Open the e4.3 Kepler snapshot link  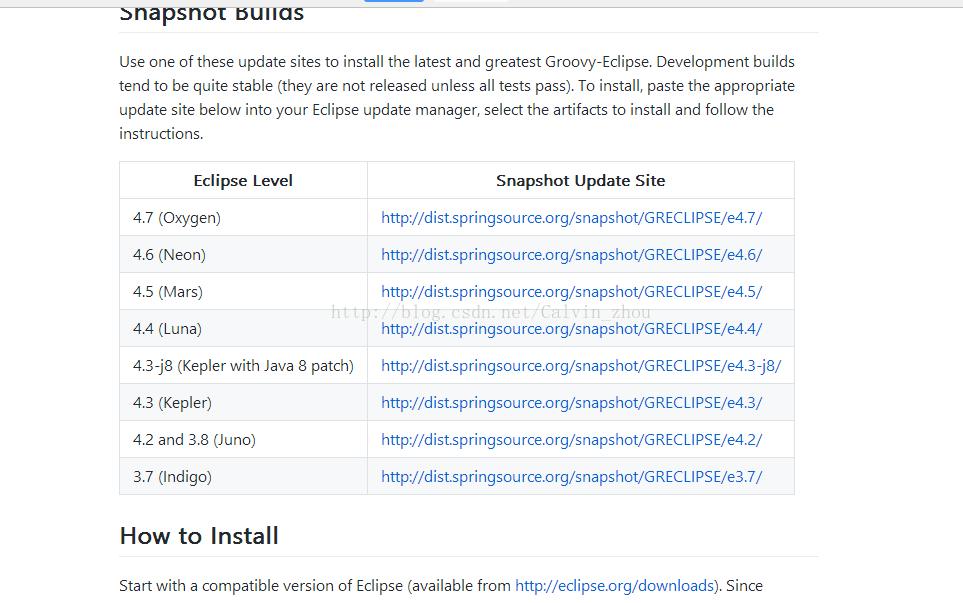(571, 403)
